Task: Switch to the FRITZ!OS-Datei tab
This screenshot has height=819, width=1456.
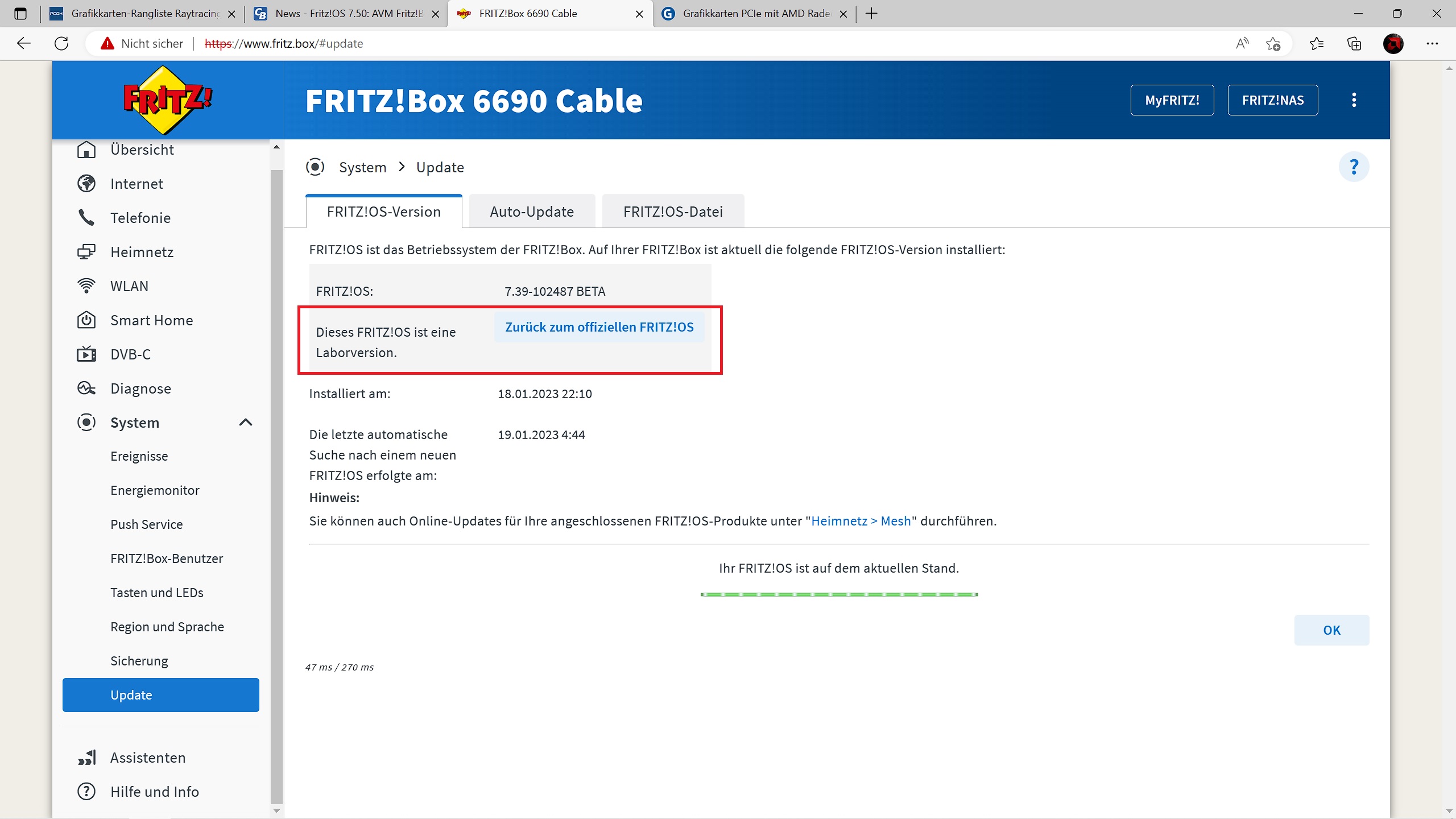Action: coord(673,212)
